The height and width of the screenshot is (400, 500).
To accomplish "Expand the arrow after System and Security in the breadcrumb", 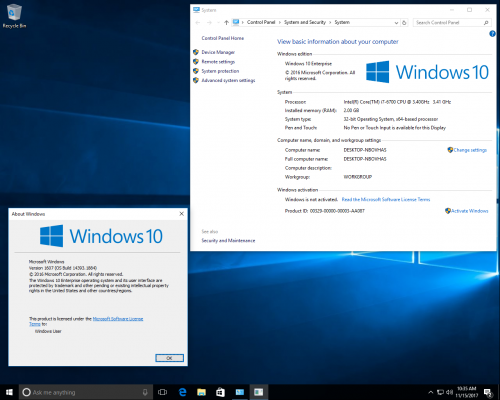I will click(330, 22).
